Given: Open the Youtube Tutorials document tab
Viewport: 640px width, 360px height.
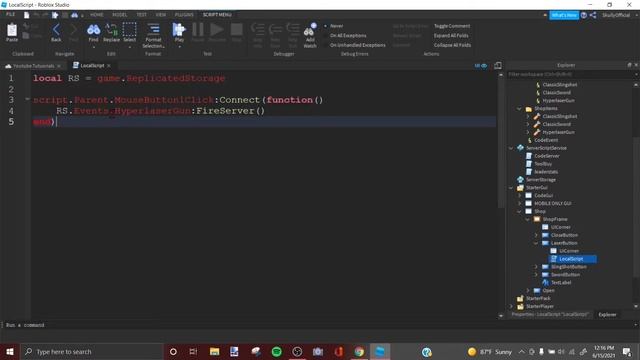Looking at the screenshot, I should pyautogui.click(x=33, y=66).
